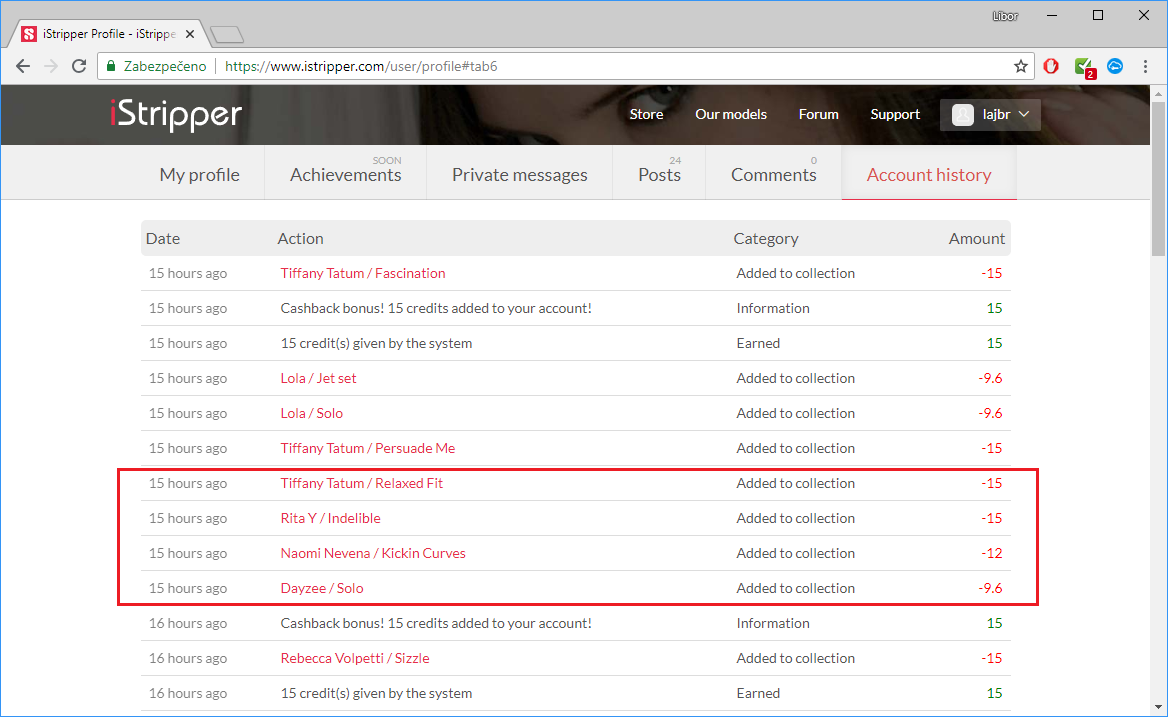1168x717 pixels.
Task: Open the red Opera-style extension icon
Action: click(x=1051, y=66)
